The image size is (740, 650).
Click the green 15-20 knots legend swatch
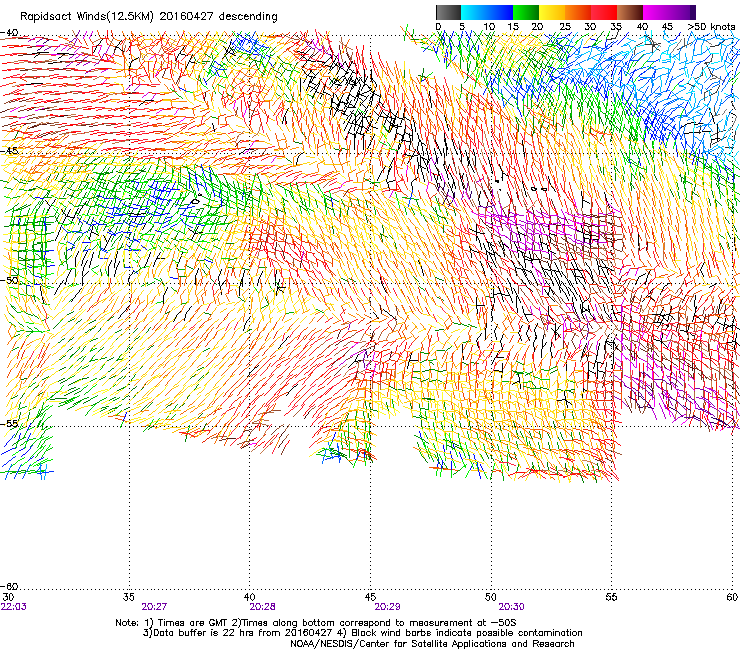[526, 12]
